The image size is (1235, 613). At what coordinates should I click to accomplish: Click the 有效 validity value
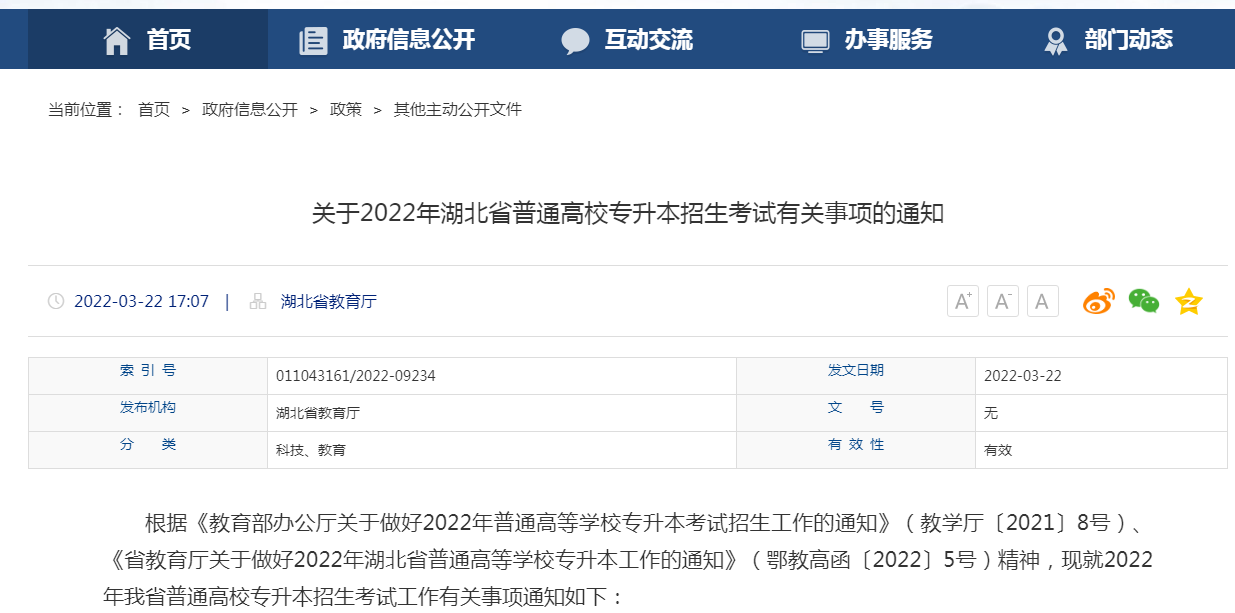pos(998,450)
